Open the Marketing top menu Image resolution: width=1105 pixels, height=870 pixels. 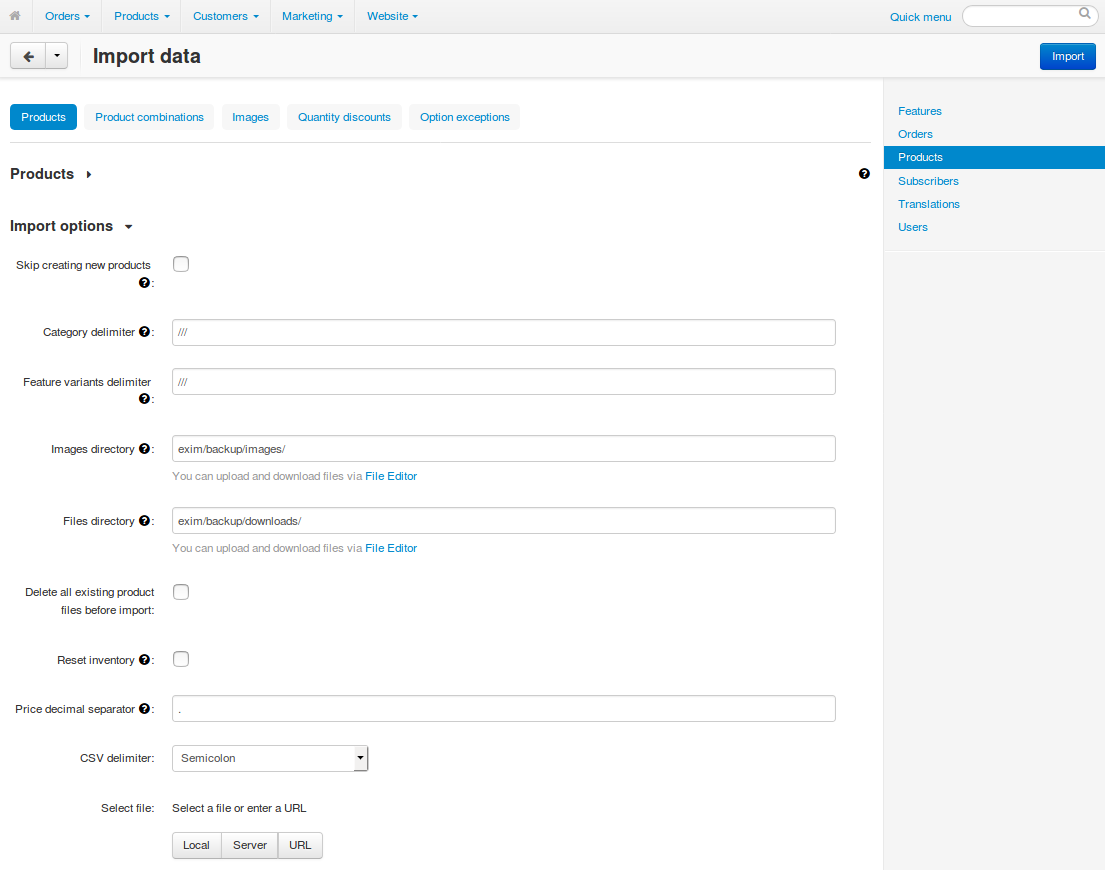point(312,16)
